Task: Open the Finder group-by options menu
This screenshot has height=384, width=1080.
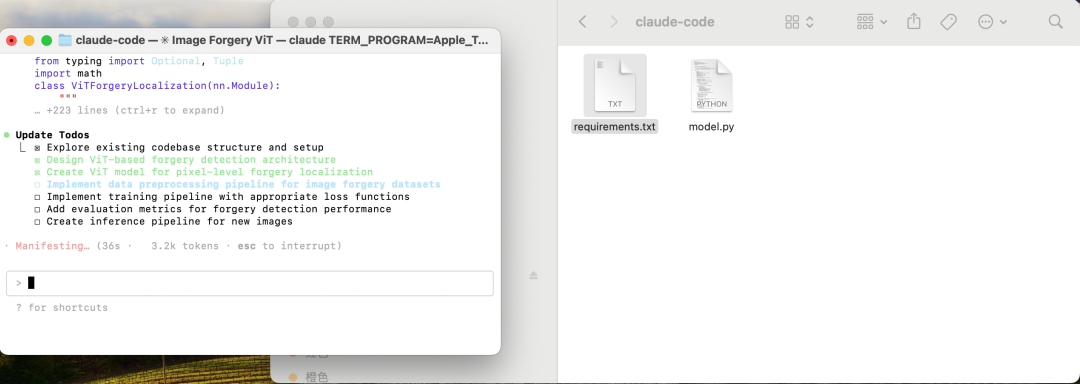Action: [871, 22]
